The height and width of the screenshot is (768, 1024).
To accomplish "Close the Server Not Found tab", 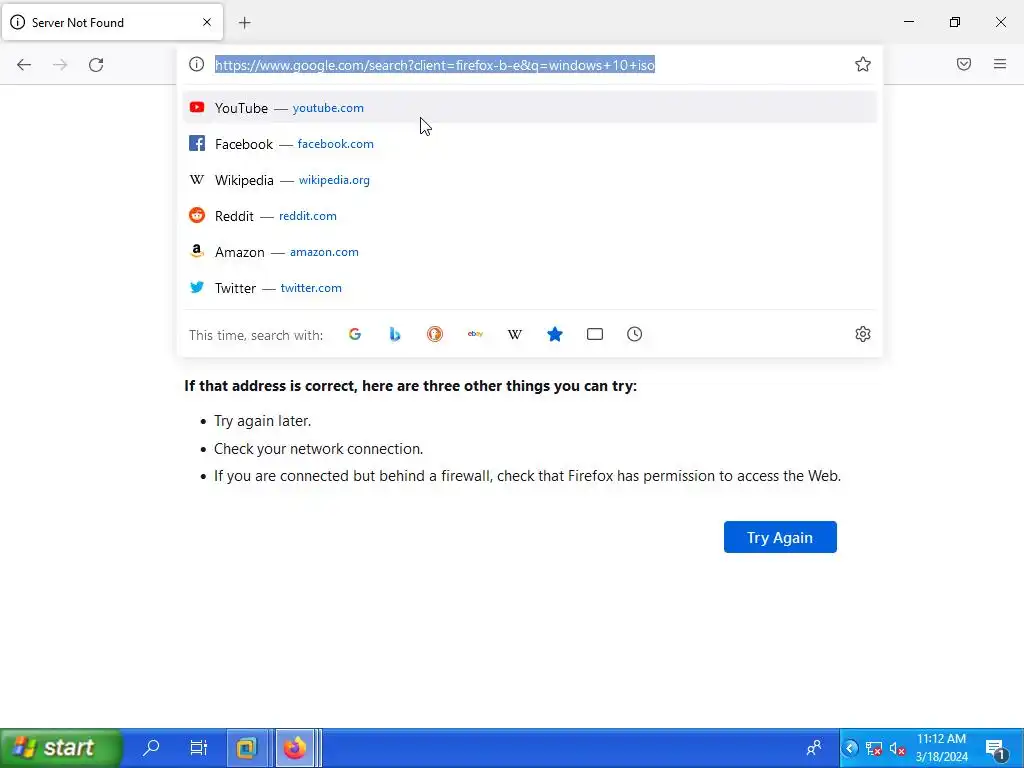I will [207, 22].
